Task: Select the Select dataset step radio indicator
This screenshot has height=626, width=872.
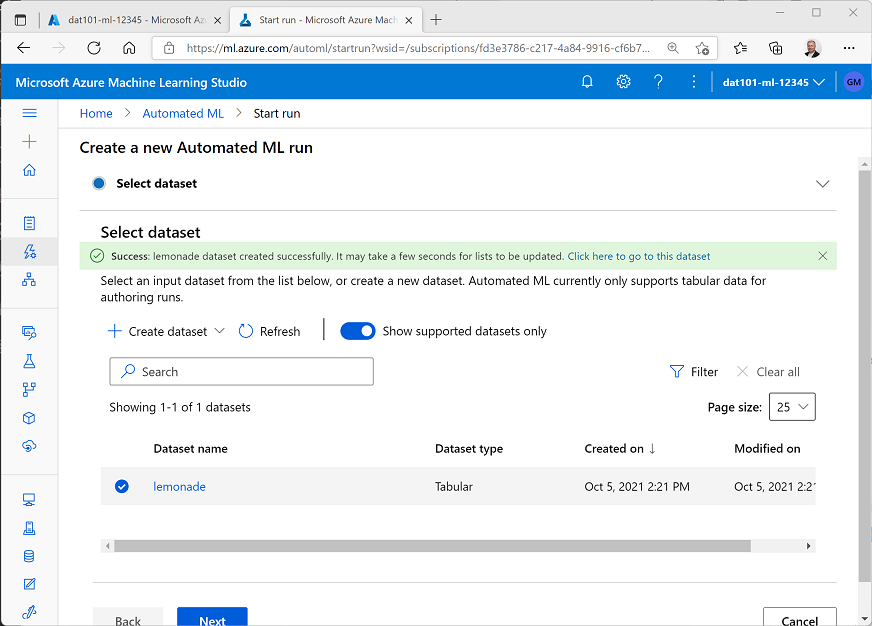Action: (x=98, y=183)
